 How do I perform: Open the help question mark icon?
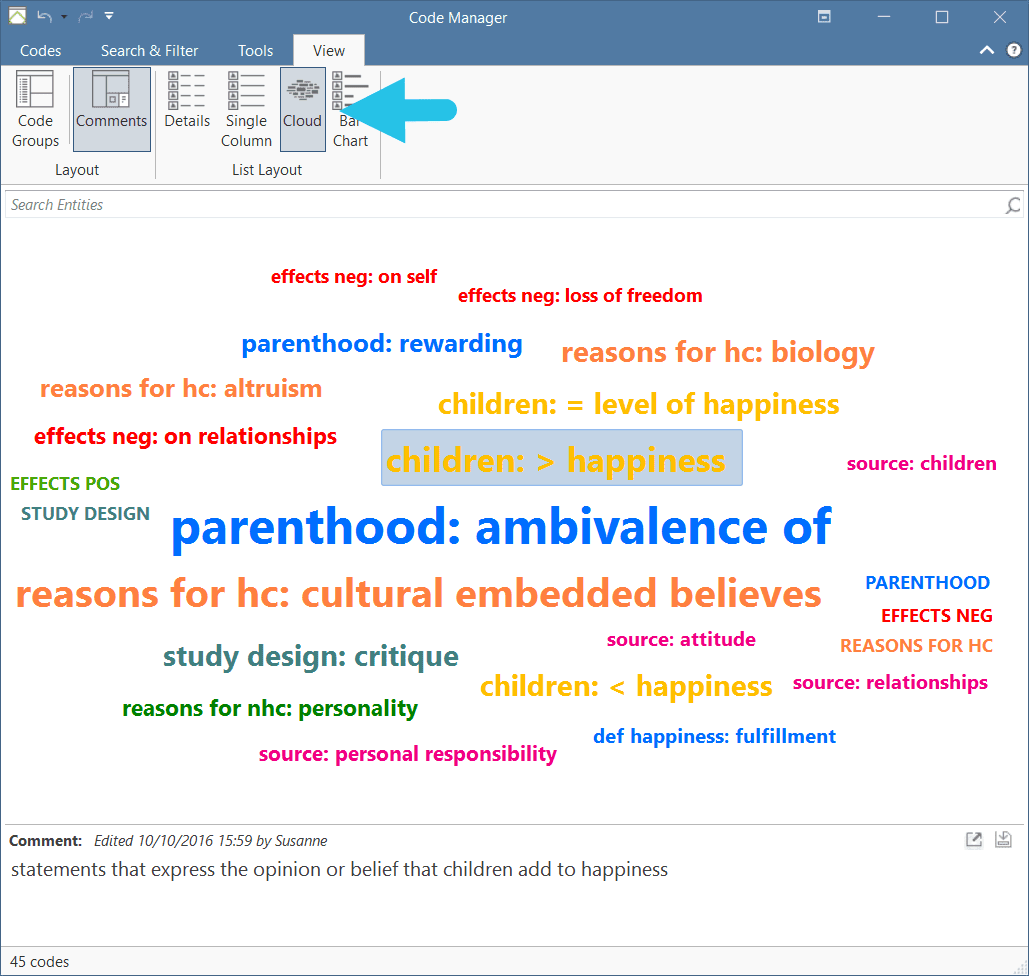point(1014,50)
